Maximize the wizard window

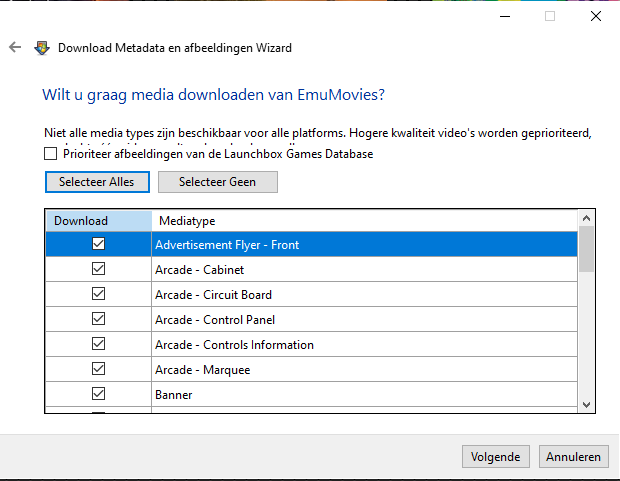(x=550, y=16)
